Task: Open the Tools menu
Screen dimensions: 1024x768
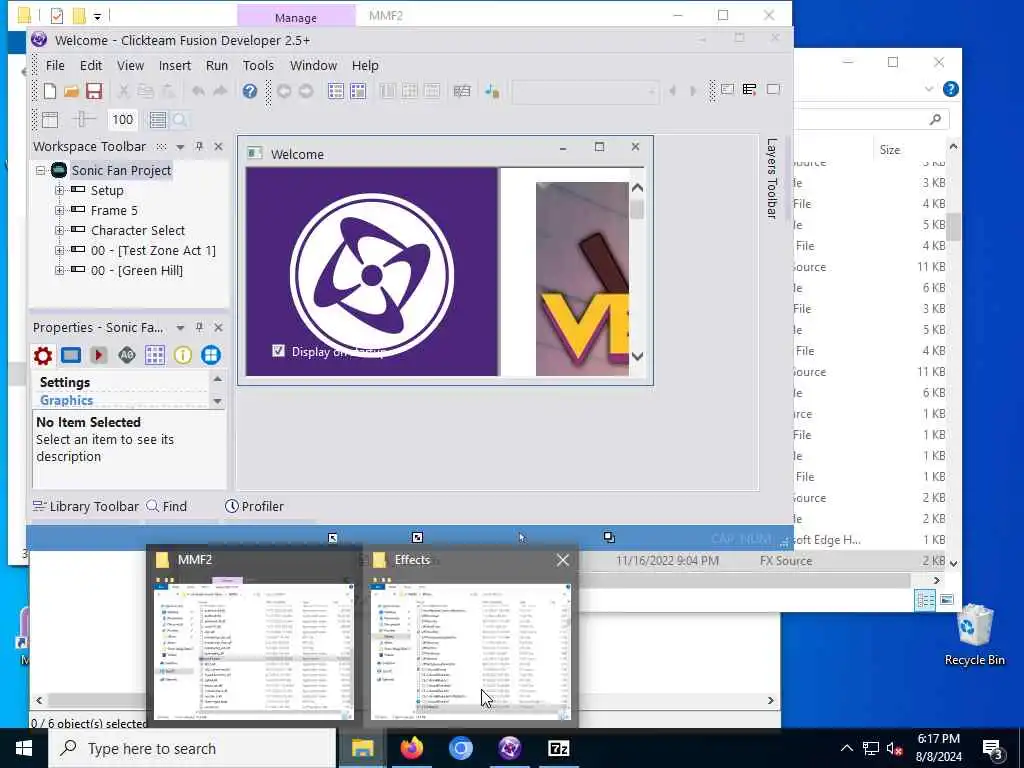Action: [x=258, y=65]
